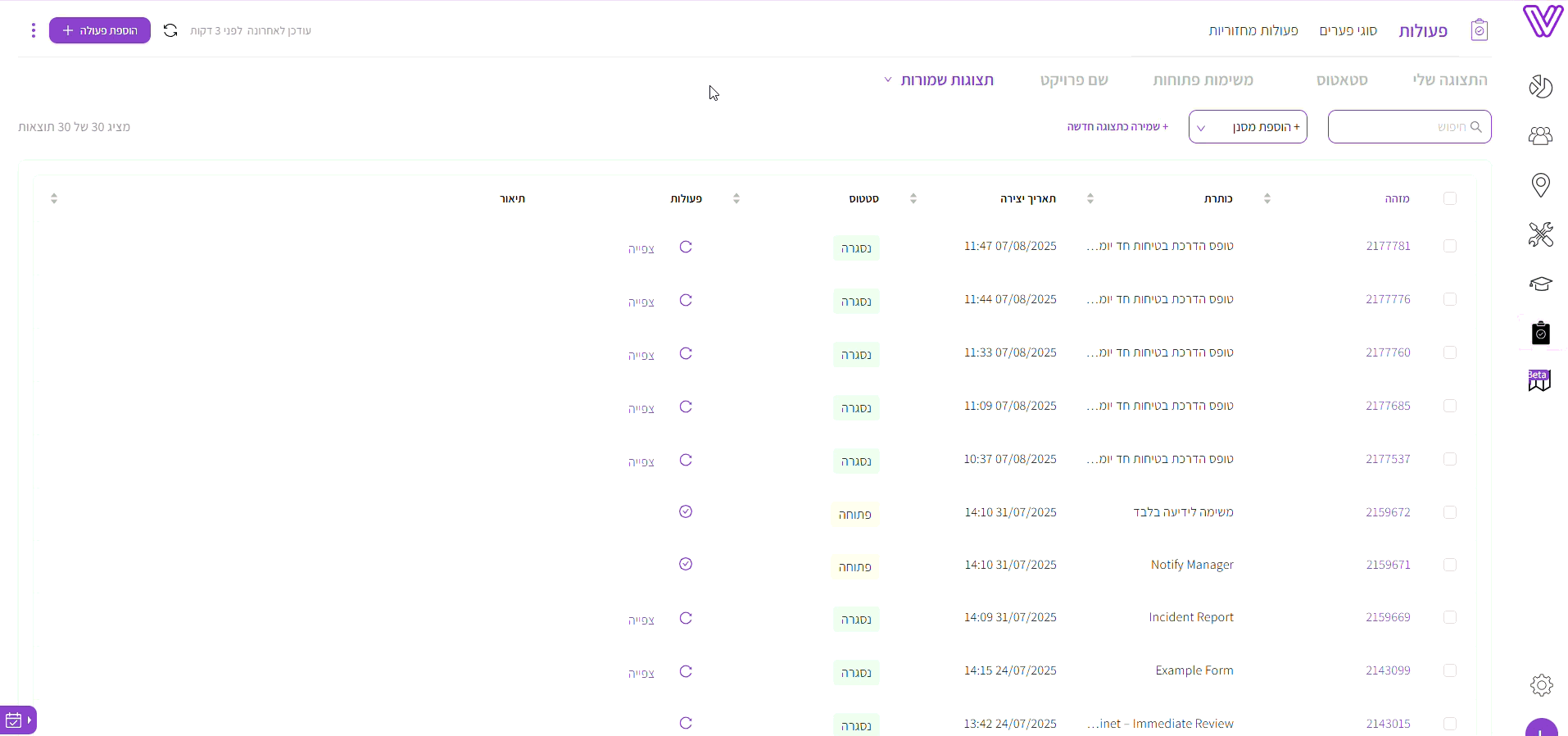The image size is (1568, 736).
Task: Switch to the פעולות מחזוריות tab
Action: point(1253,30)
